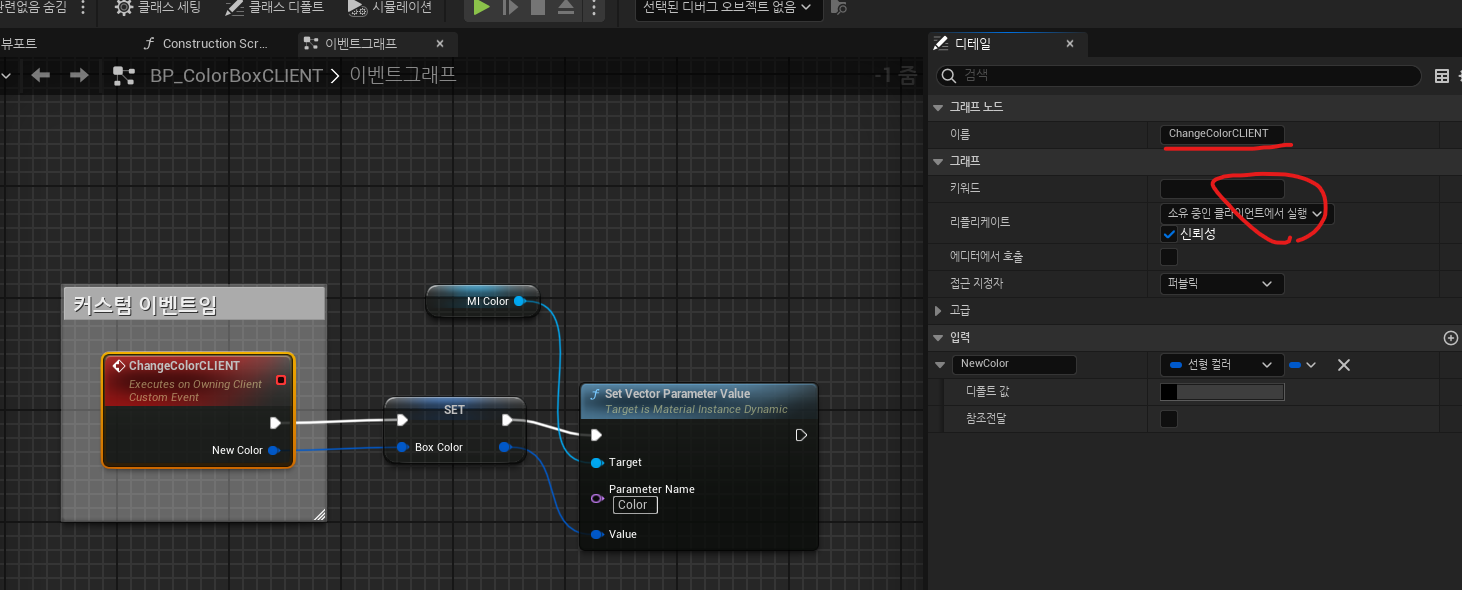Open 접근 지정자 퍼블릭 dropdown
Screen dimensions: 1462x590
point(1222,284)
